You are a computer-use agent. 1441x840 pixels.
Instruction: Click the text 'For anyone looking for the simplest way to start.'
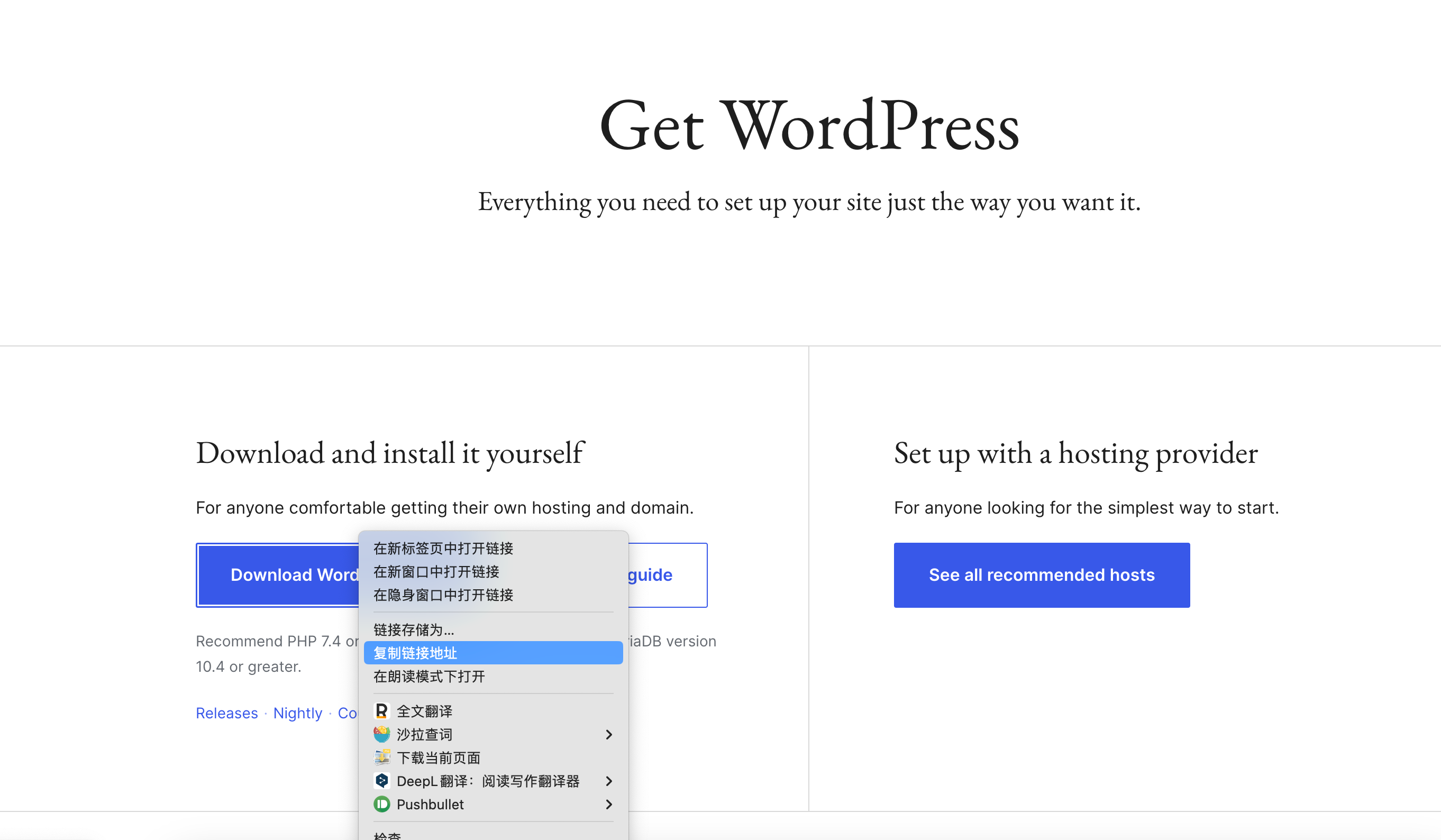click(x=1087, y=508)
